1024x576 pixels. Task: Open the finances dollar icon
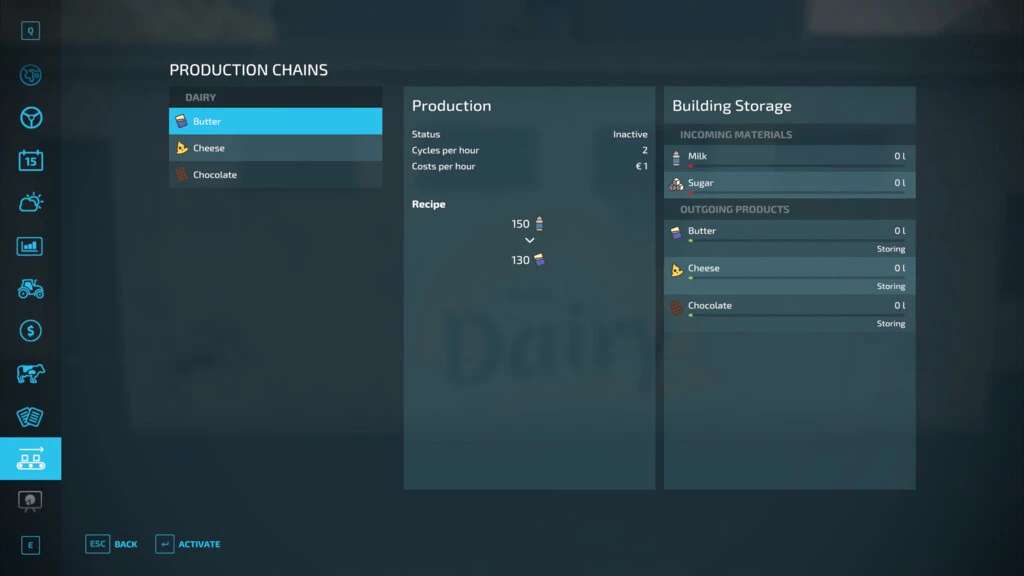click(x=30, y=331)
